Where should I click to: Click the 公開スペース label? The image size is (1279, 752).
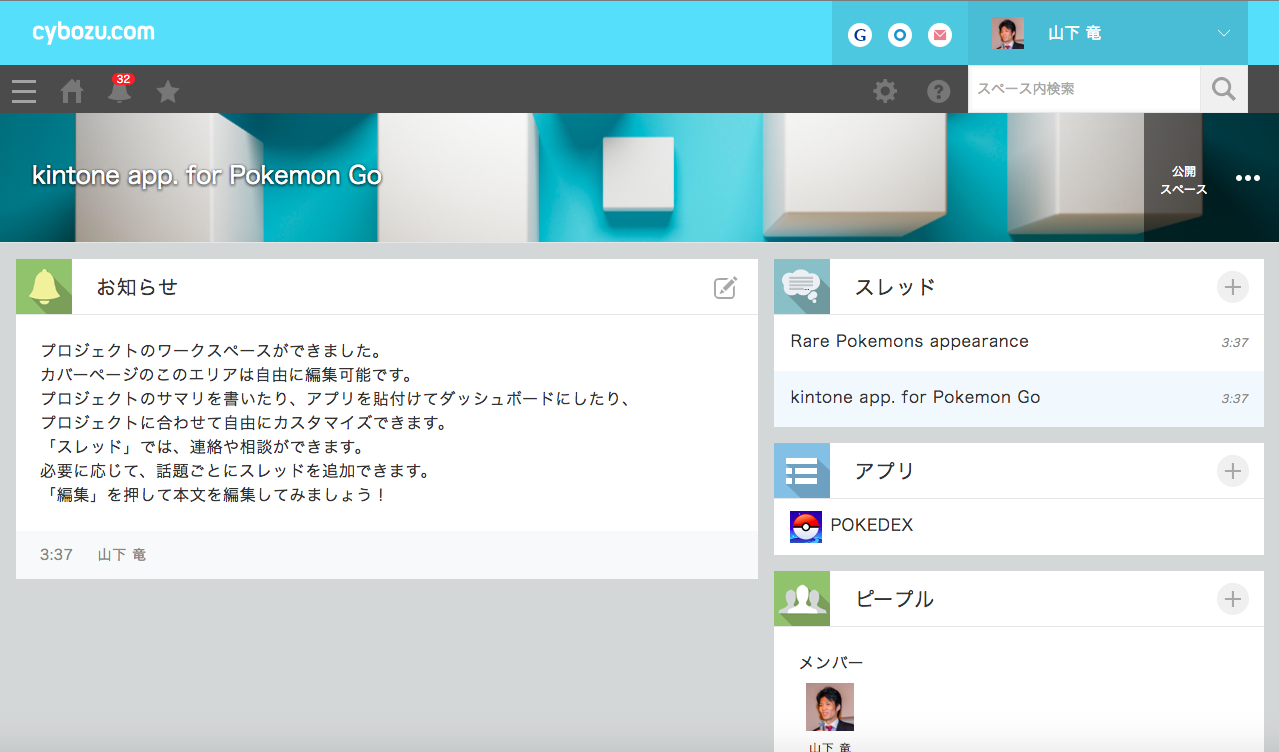click(x=1184, y=180)
